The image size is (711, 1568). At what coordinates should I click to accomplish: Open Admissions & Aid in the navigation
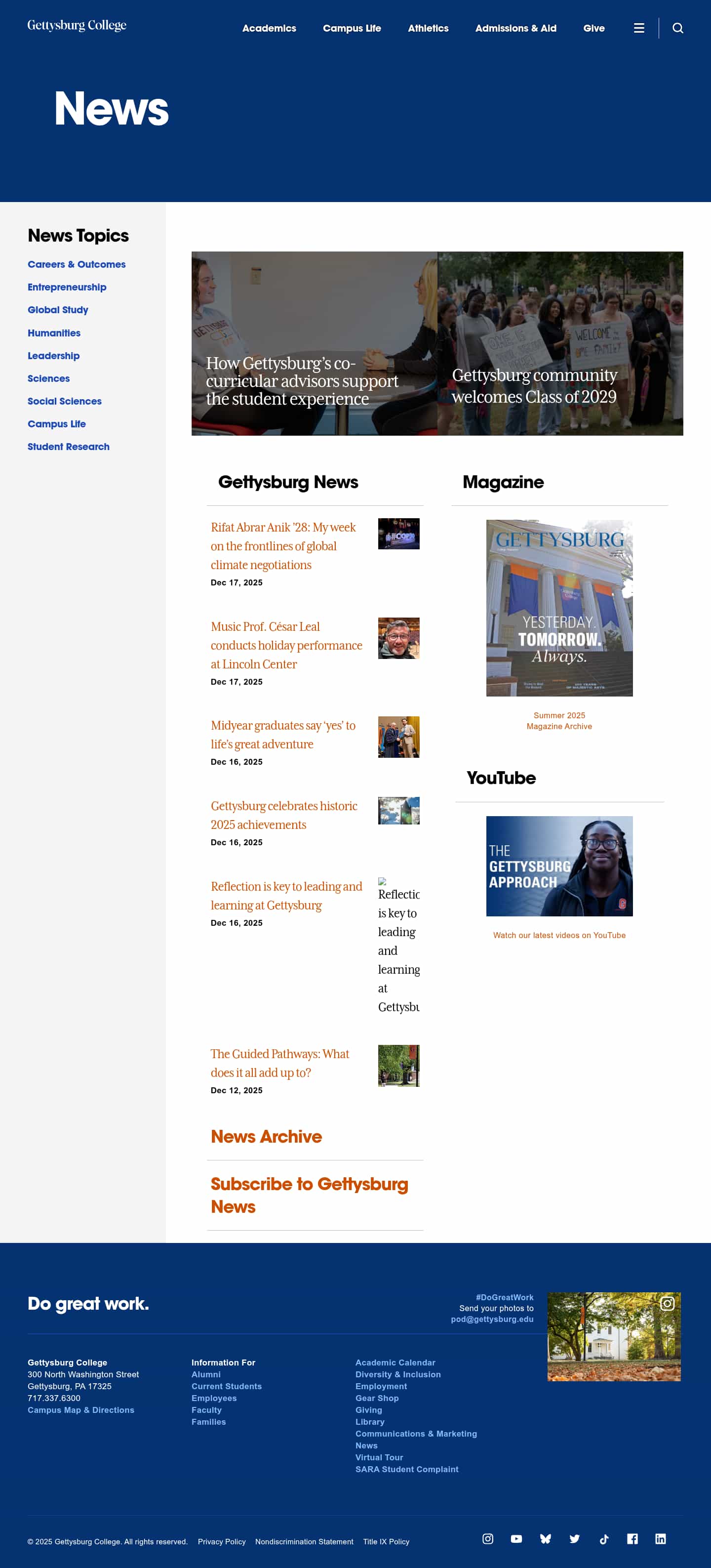click(516, 28)
